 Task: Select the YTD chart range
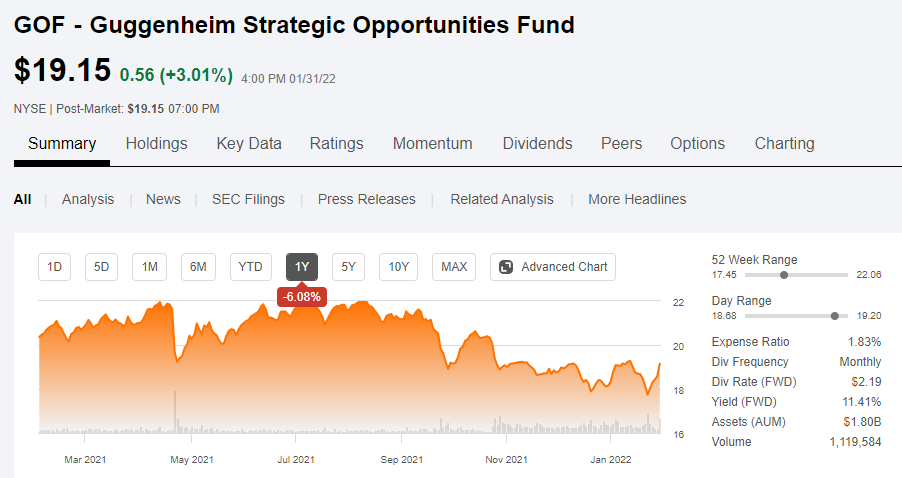pos(251,267)
